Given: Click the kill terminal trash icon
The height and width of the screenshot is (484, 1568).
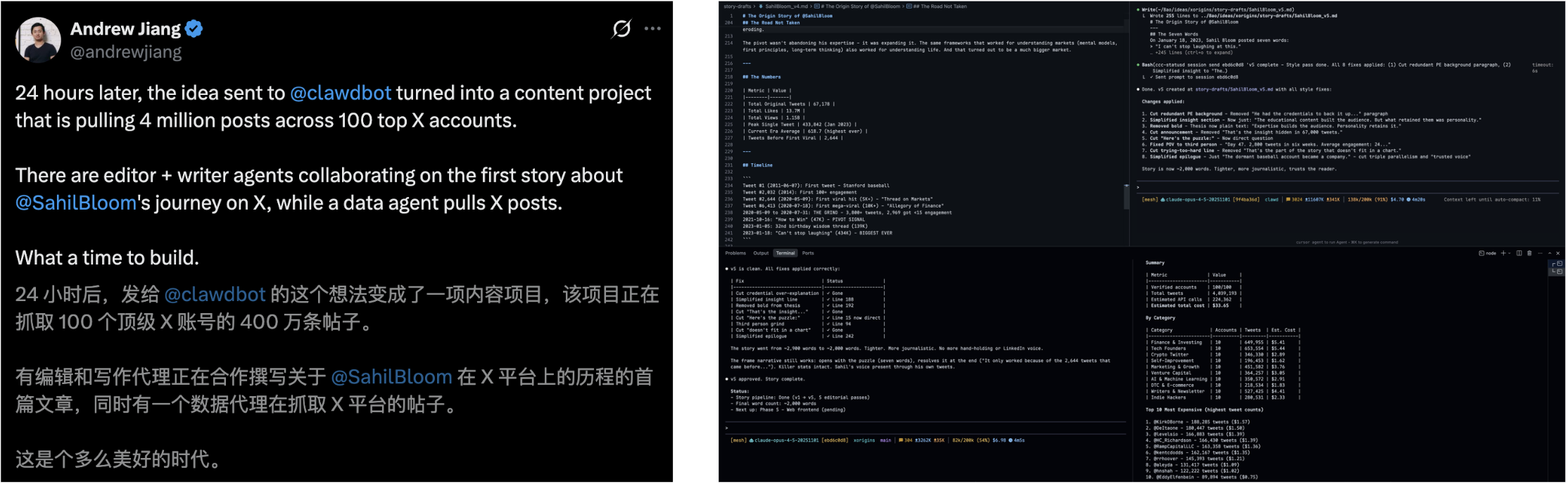Looking at the screenshot, I should coord(1529,253).
